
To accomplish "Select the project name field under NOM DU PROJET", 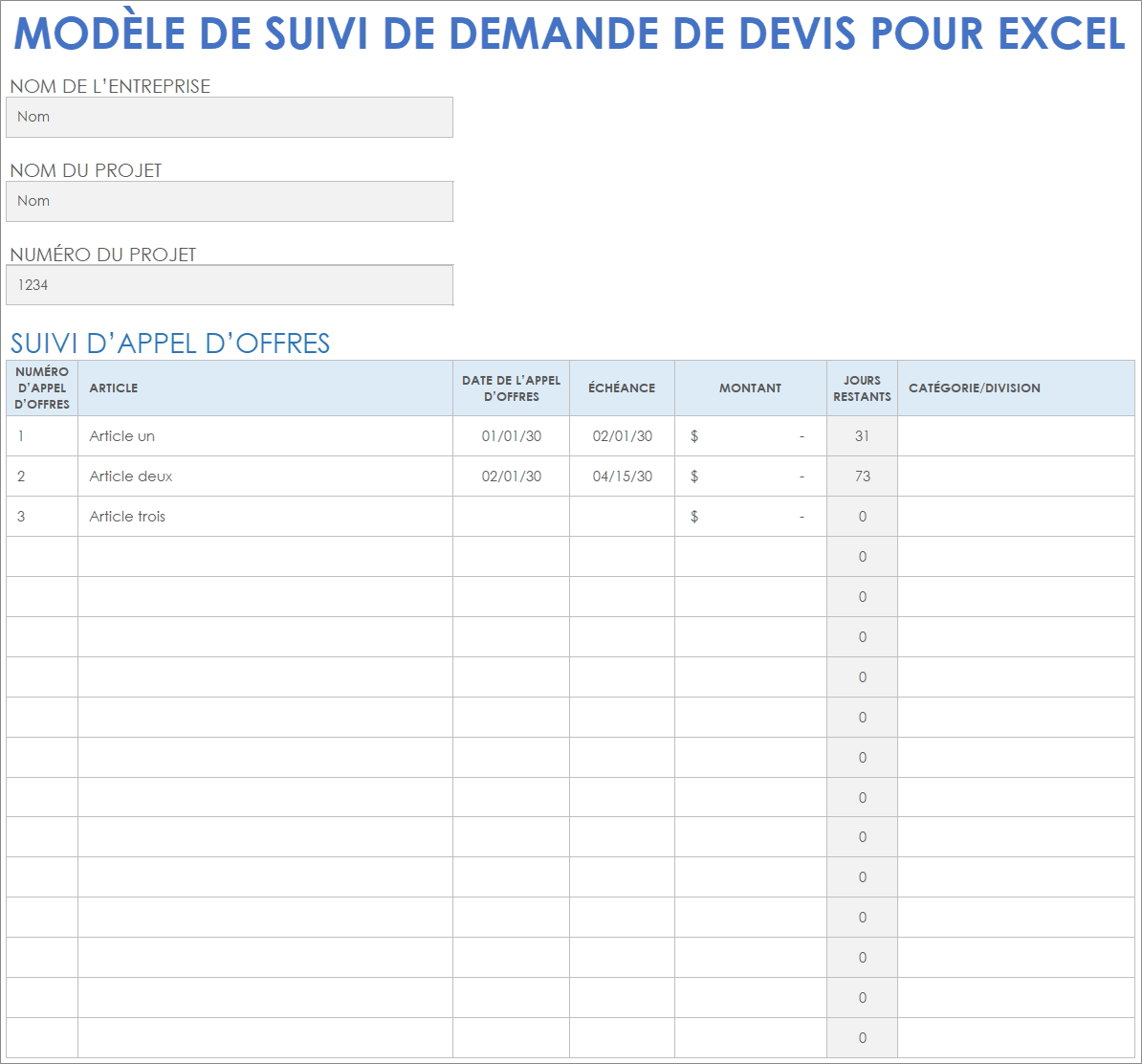I will (x=230, y=201).
